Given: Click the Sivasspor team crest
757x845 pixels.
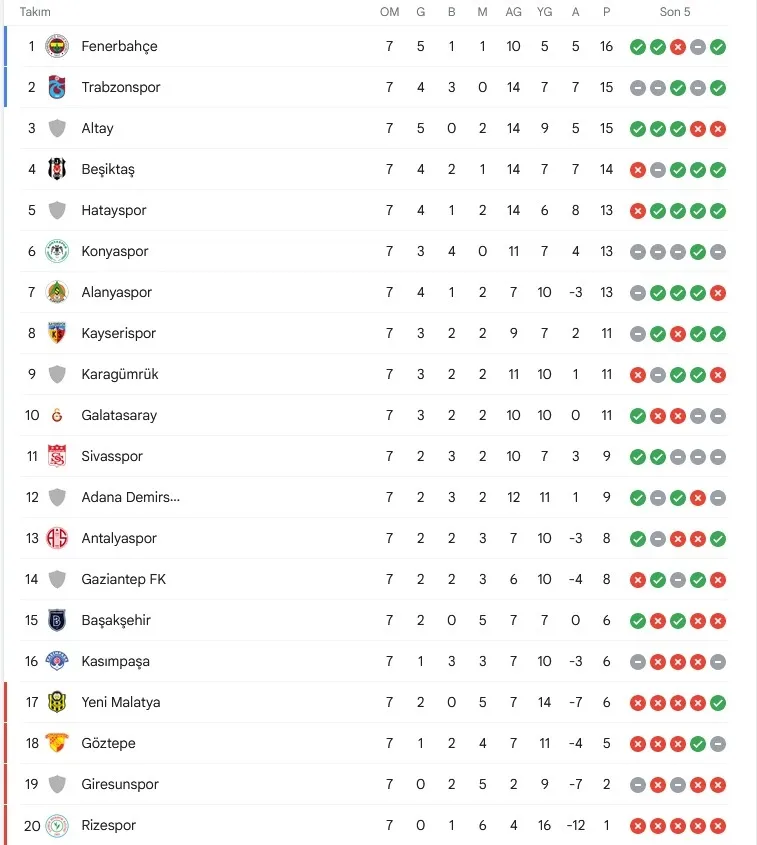Looking at the screenshot, I should click(57, 456).
